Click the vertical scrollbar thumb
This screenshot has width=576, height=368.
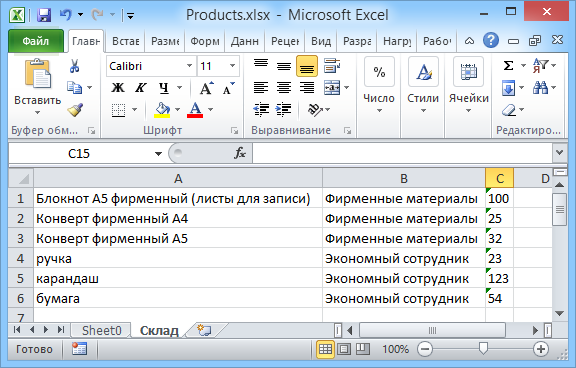click(559, 209)
